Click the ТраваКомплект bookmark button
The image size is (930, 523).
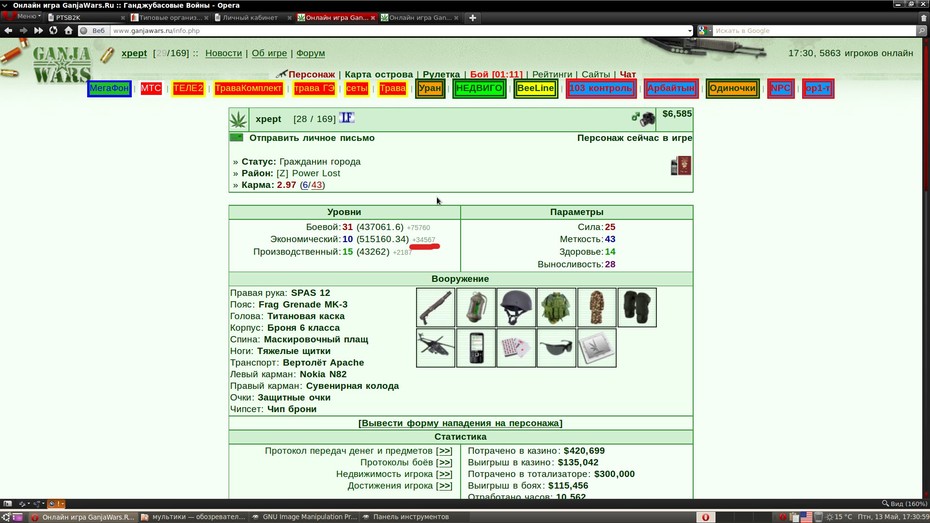tap(248, 88)
